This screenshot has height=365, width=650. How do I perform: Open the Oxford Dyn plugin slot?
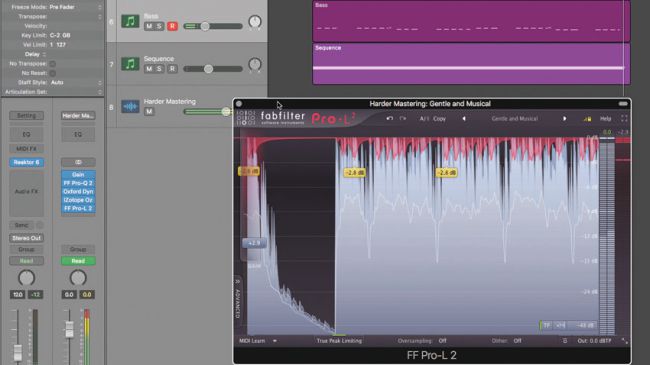point(78,192)
